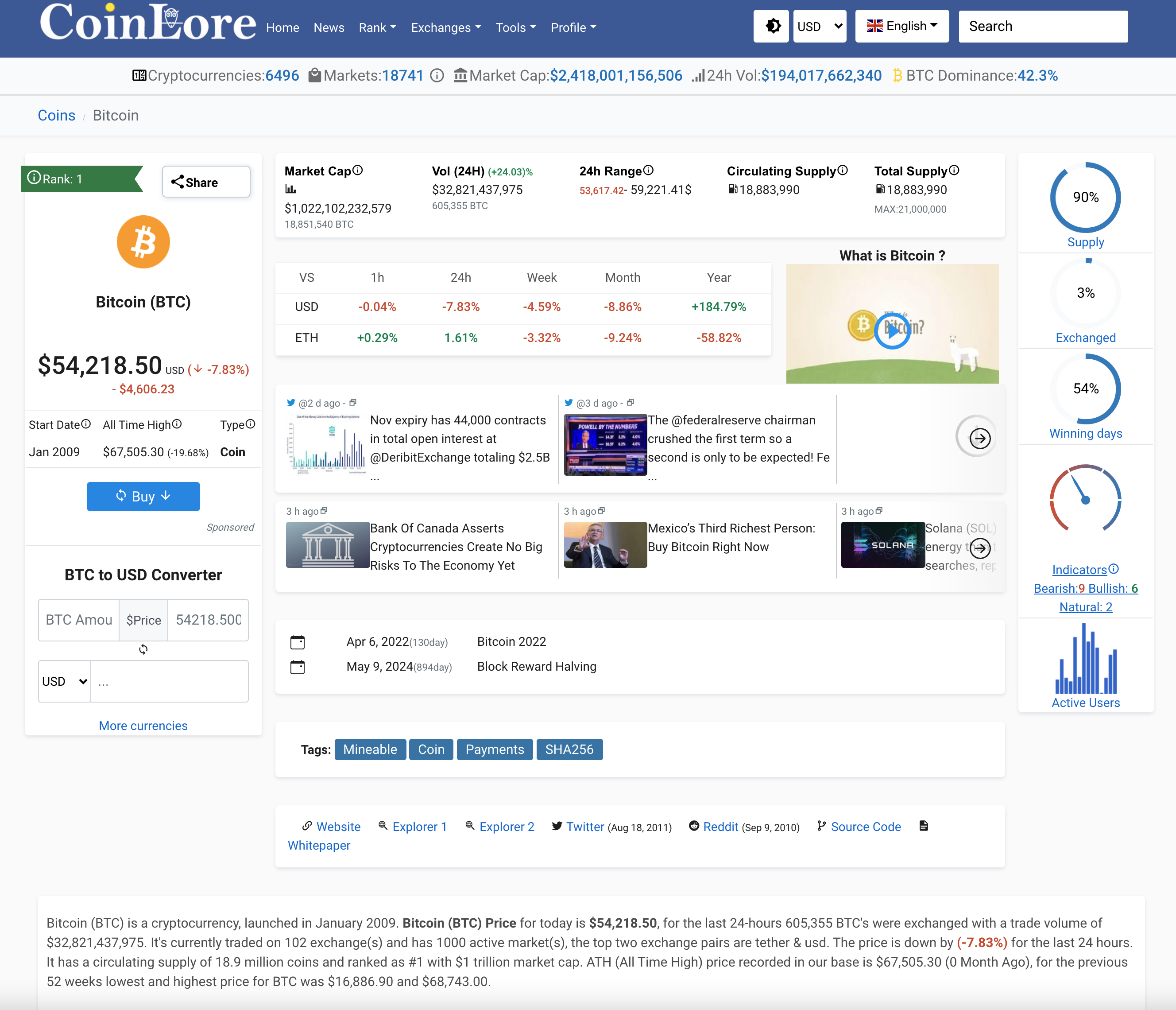Open the English language dropdown
Screen dimensions: 1176x1010
click(902, 26)
